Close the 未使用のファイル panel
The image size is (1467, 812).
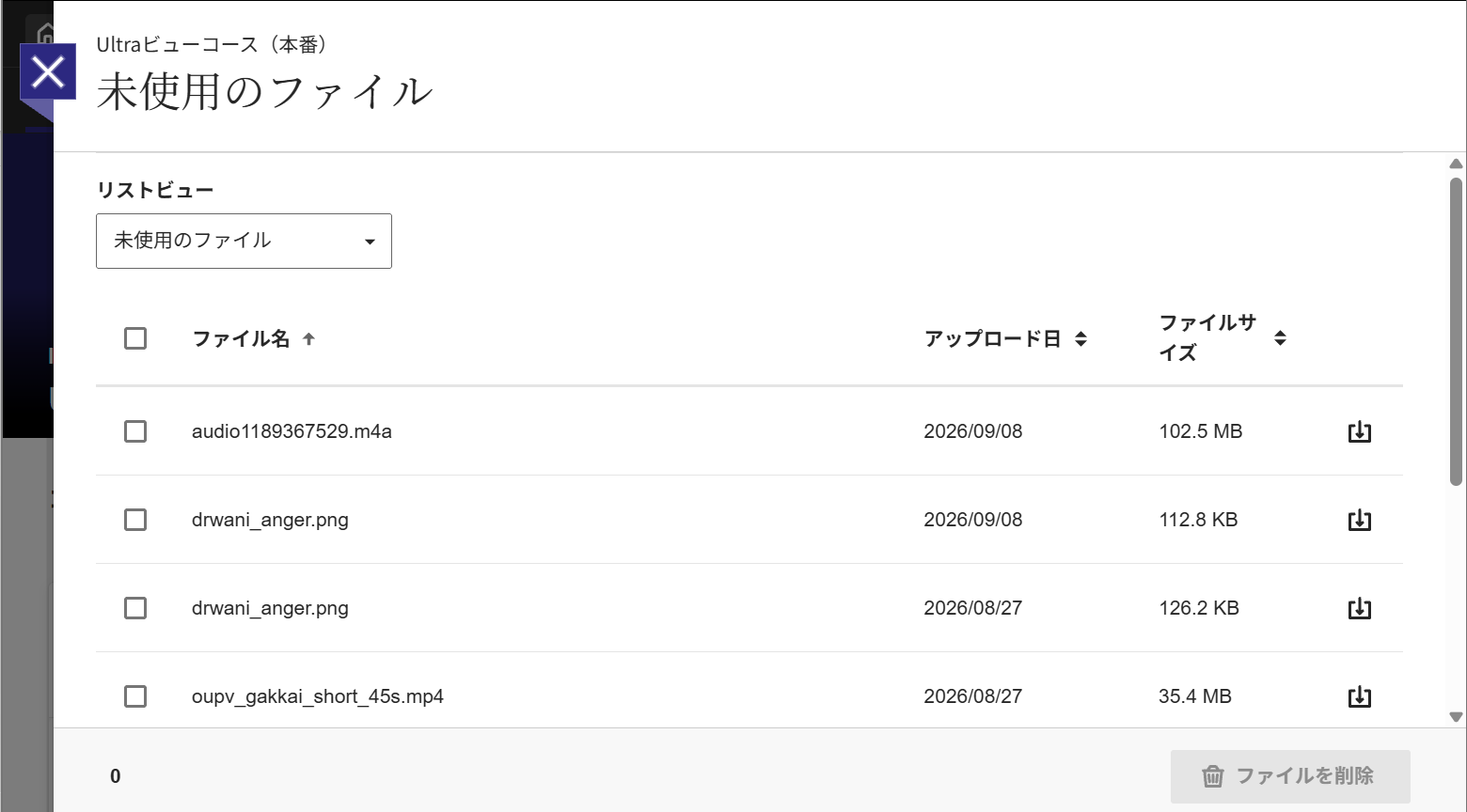point(48,71)
